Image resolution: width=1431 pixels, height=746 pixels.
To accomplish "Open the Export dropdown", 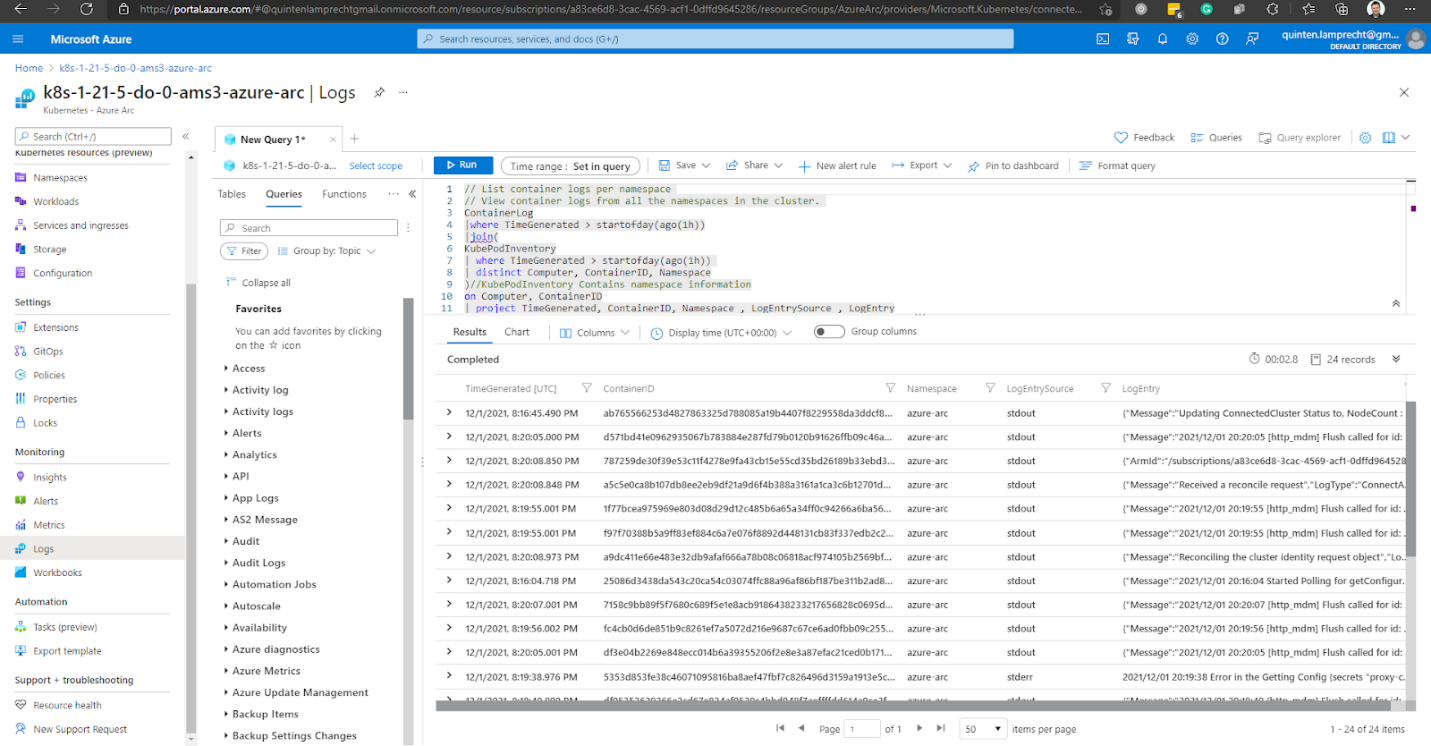I will [922, 166].
